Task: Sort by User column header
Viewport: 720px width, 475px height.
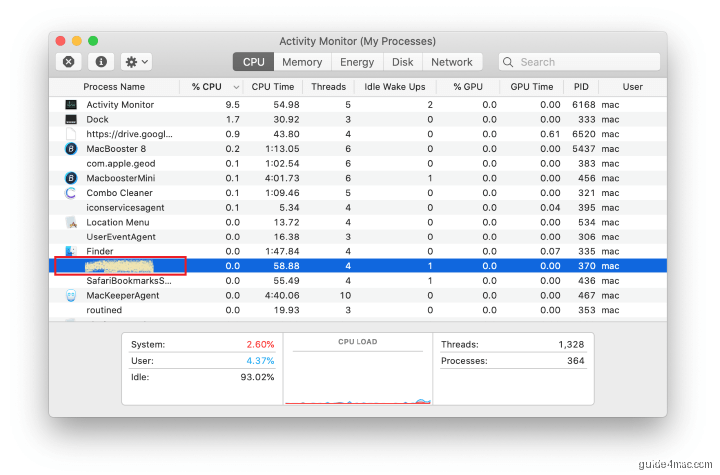Action: point(632,87)
